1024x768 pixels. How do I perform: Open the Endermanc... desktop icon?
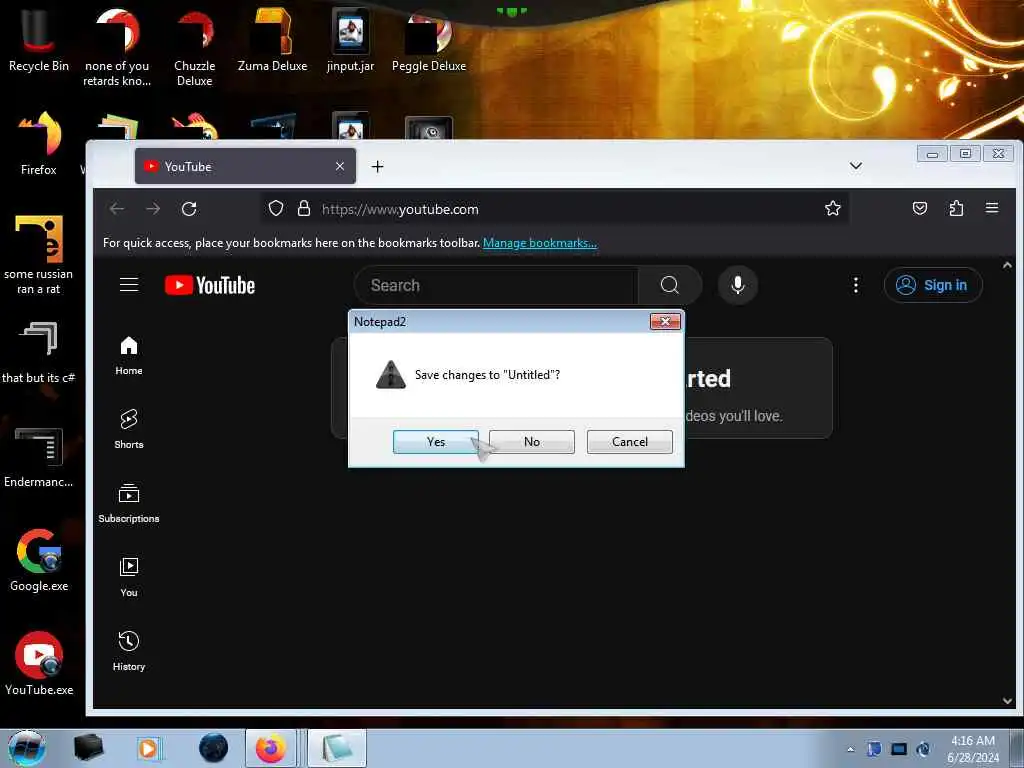pos(39,457)
